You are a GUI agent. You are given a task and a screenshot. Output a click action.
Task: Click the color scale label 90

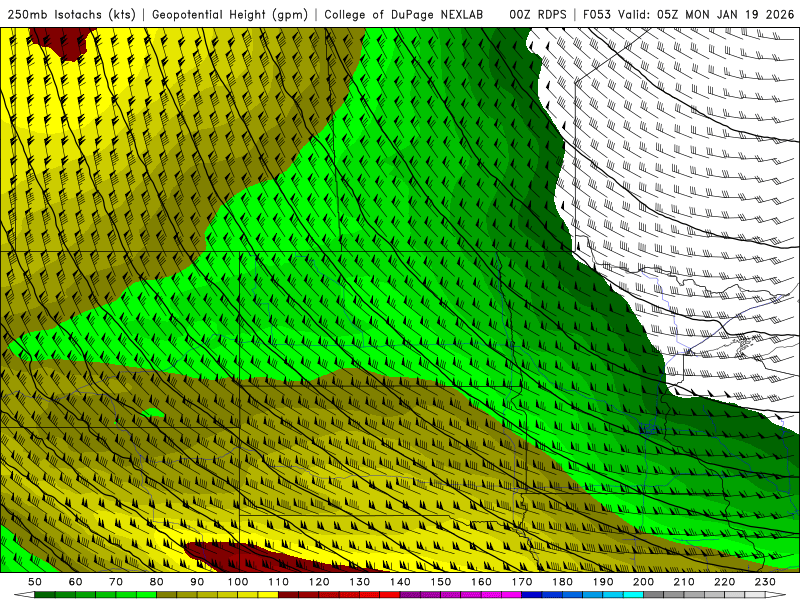(197, 582)
